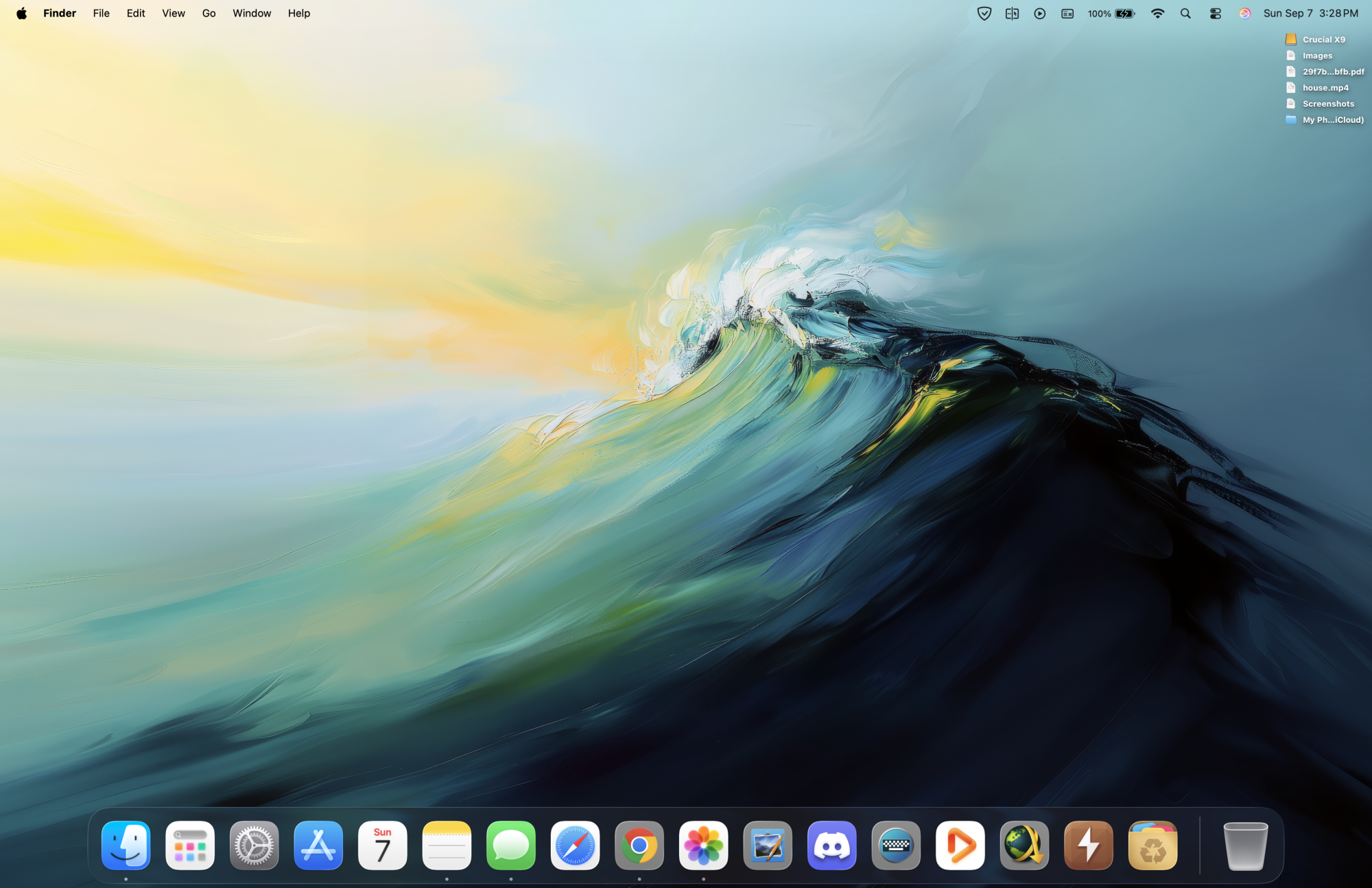Viewport: 1372px width, 888px height.
Task: Open the File menu
Action: pyautogui.click(x=101, y=14)
